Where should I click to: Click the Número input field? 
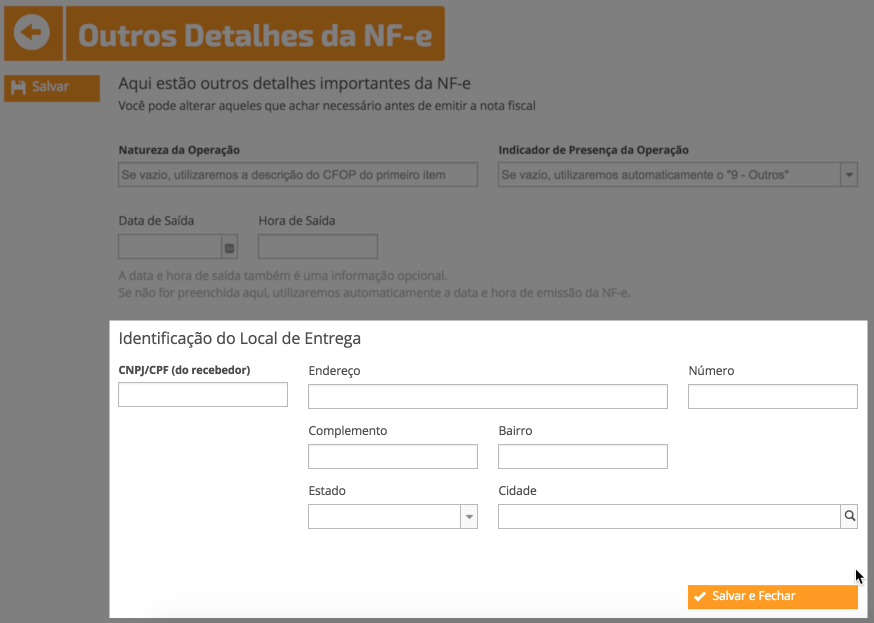(773, 396)
